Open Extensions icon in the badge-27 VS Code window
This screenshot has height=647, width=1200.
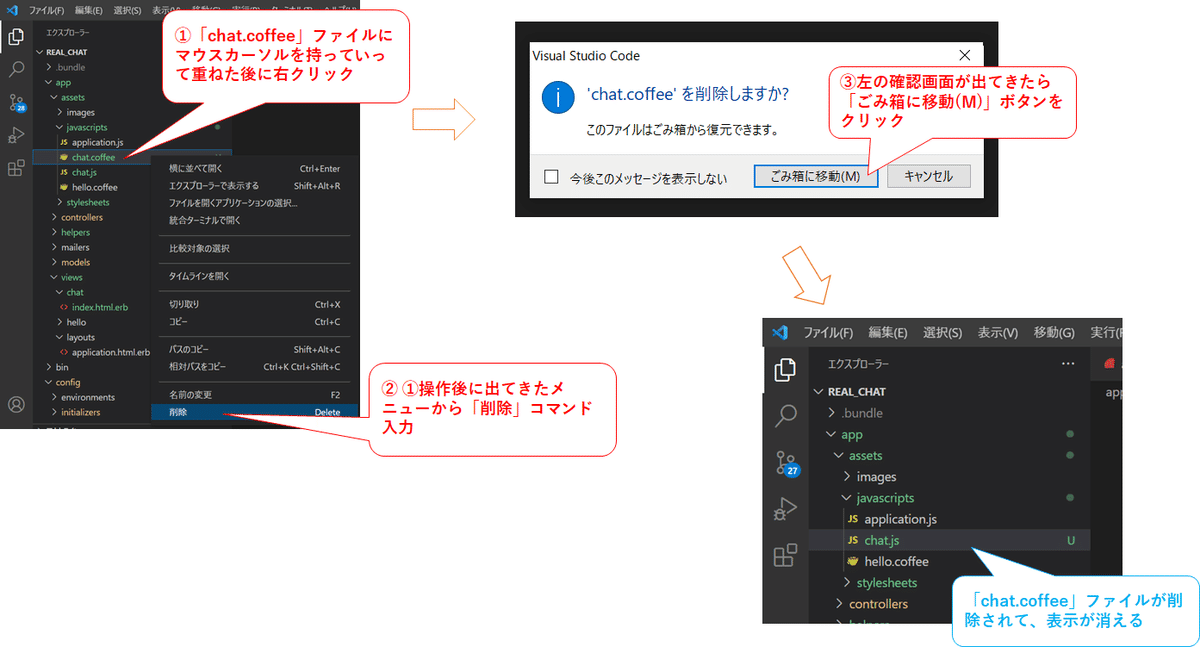(x=786, y=555)
